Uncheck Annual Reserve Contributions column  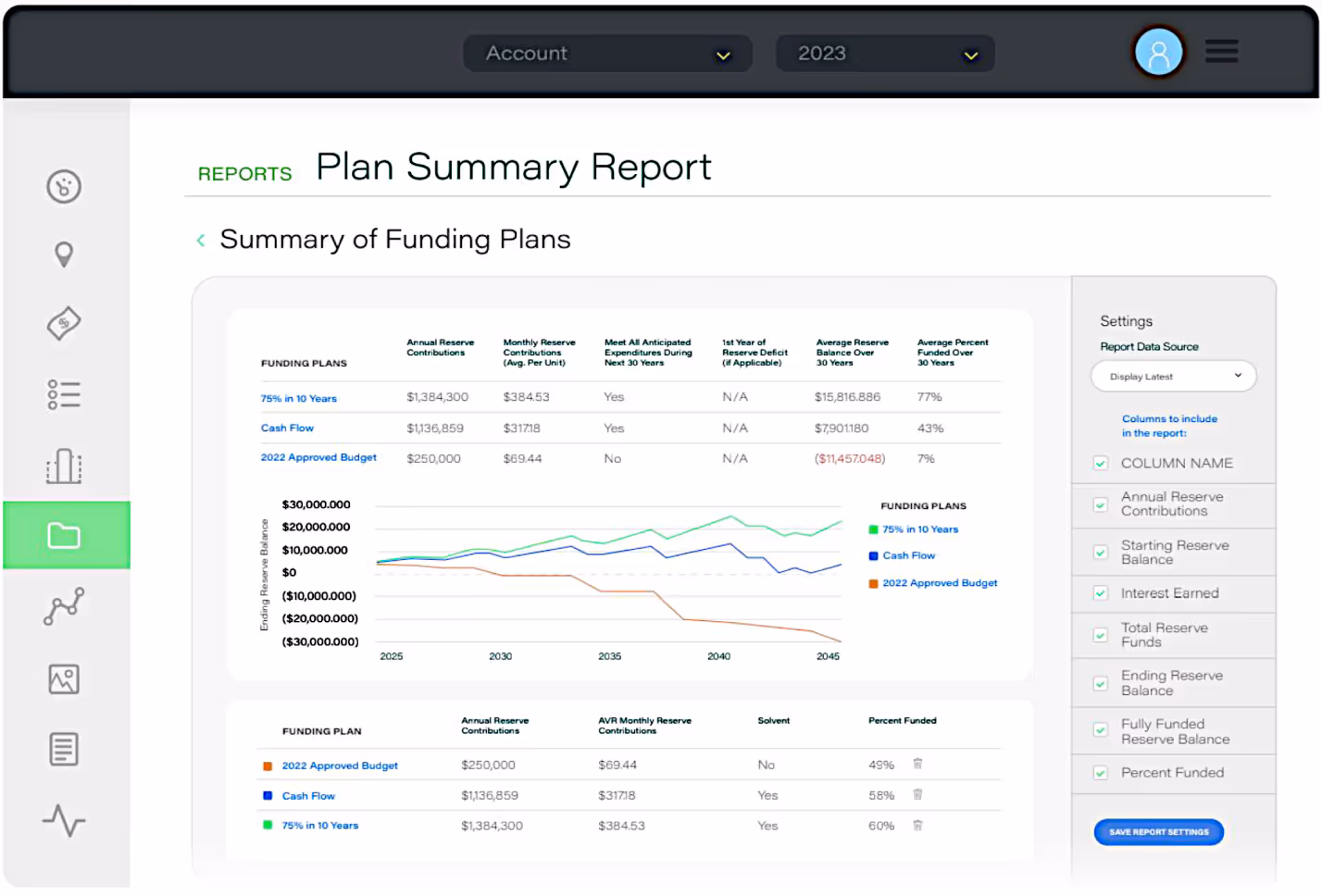click(x=1100, y=504)
